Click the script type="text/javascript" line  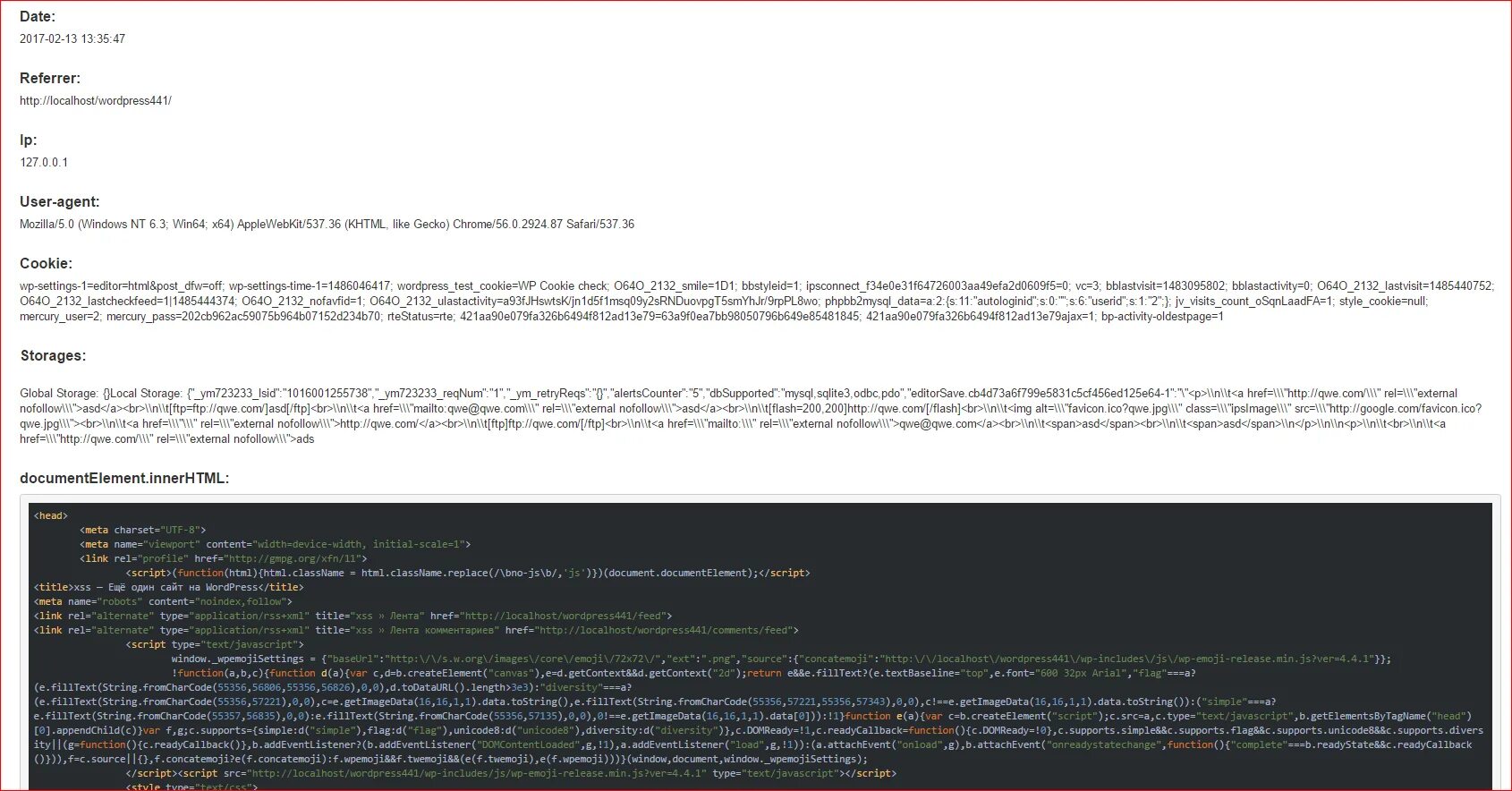tap(215, 645)
